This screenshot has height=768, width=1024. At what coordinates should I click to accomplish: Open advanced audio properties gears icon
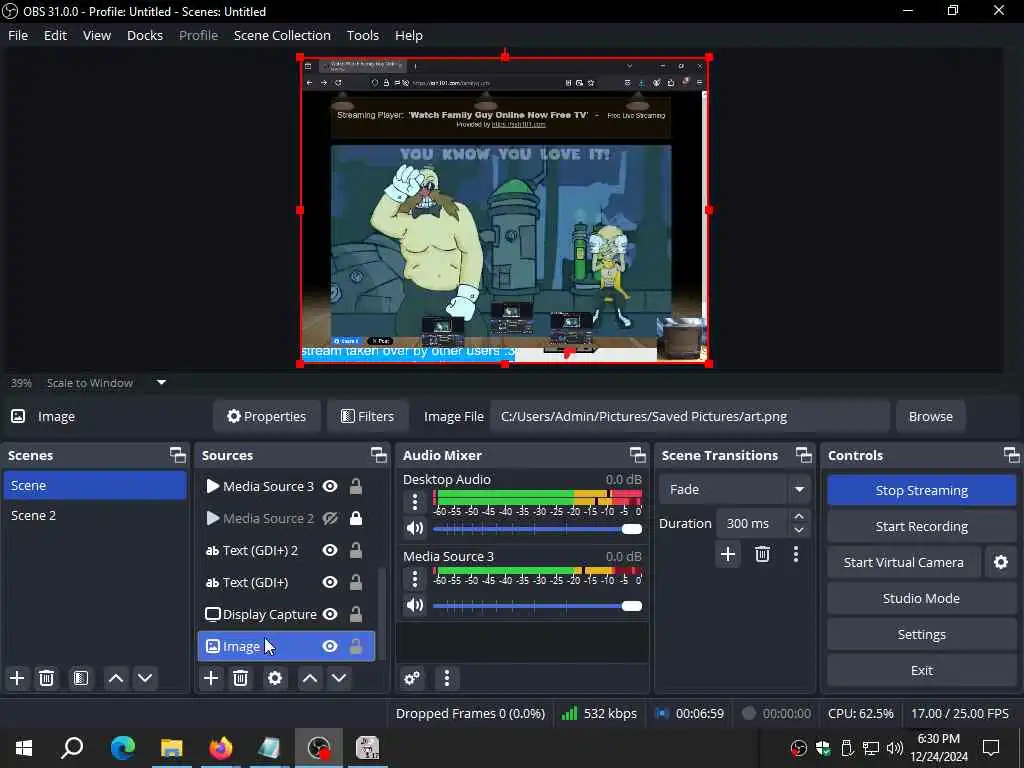click(412, 678)
